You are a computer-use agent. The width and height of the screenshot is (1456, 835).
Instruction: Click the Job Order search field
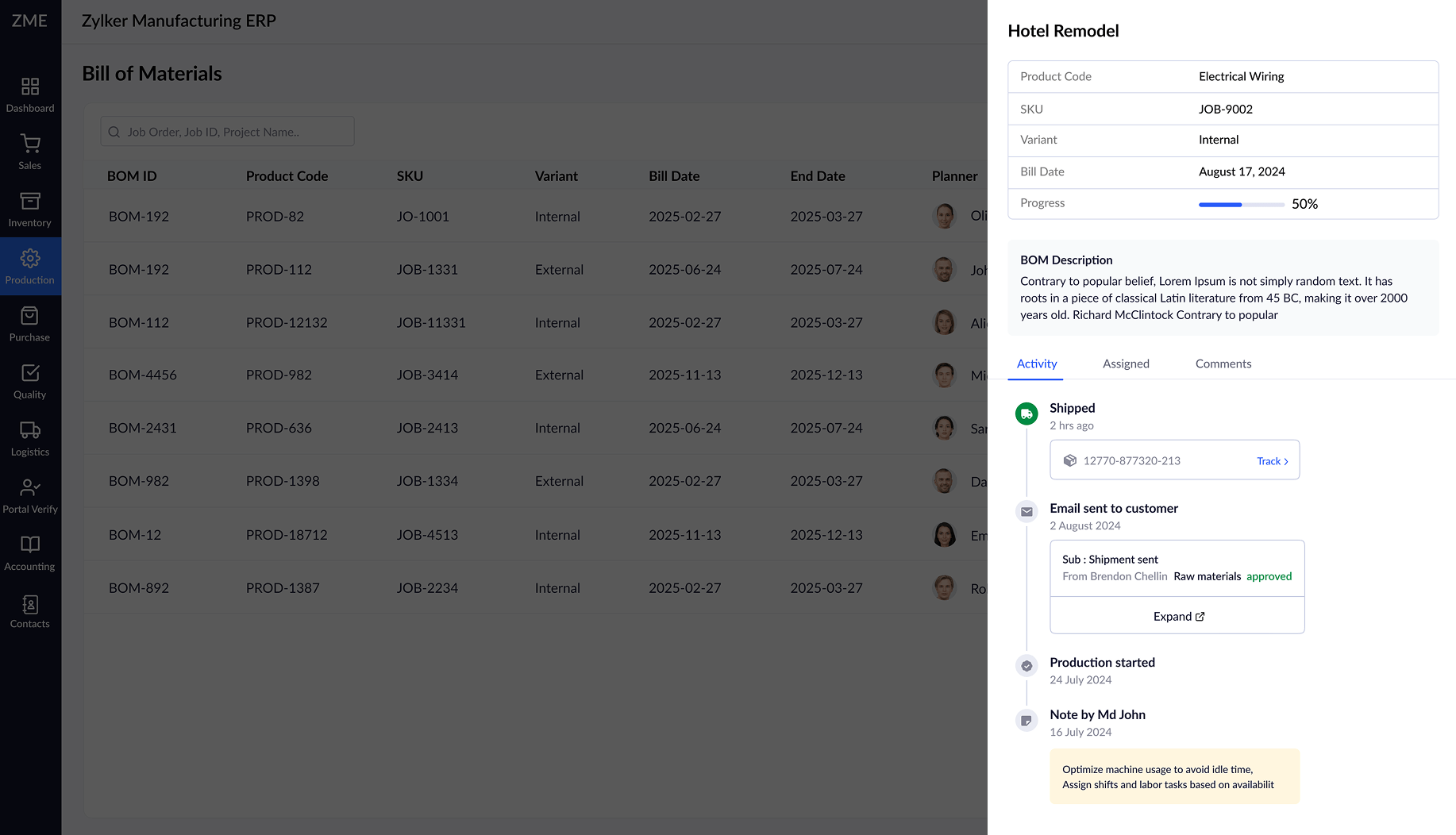click(x=228, y=132)
